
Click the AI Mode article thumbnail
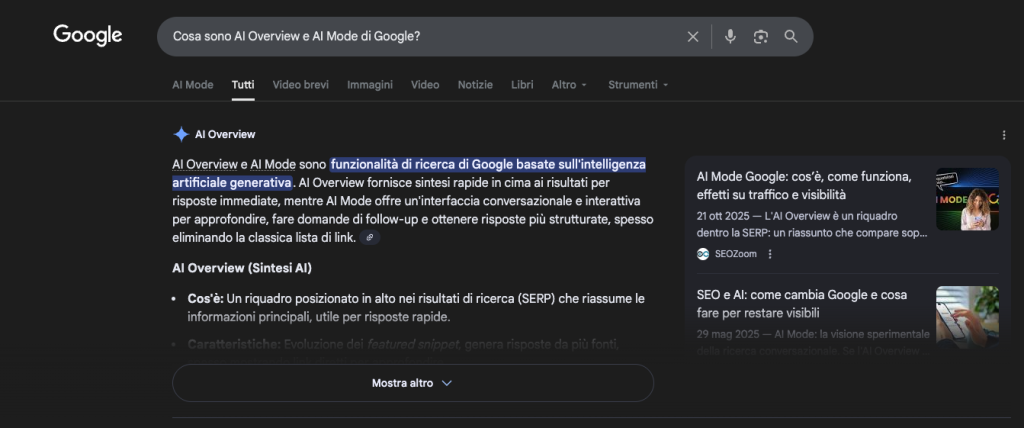pos(967,199)
